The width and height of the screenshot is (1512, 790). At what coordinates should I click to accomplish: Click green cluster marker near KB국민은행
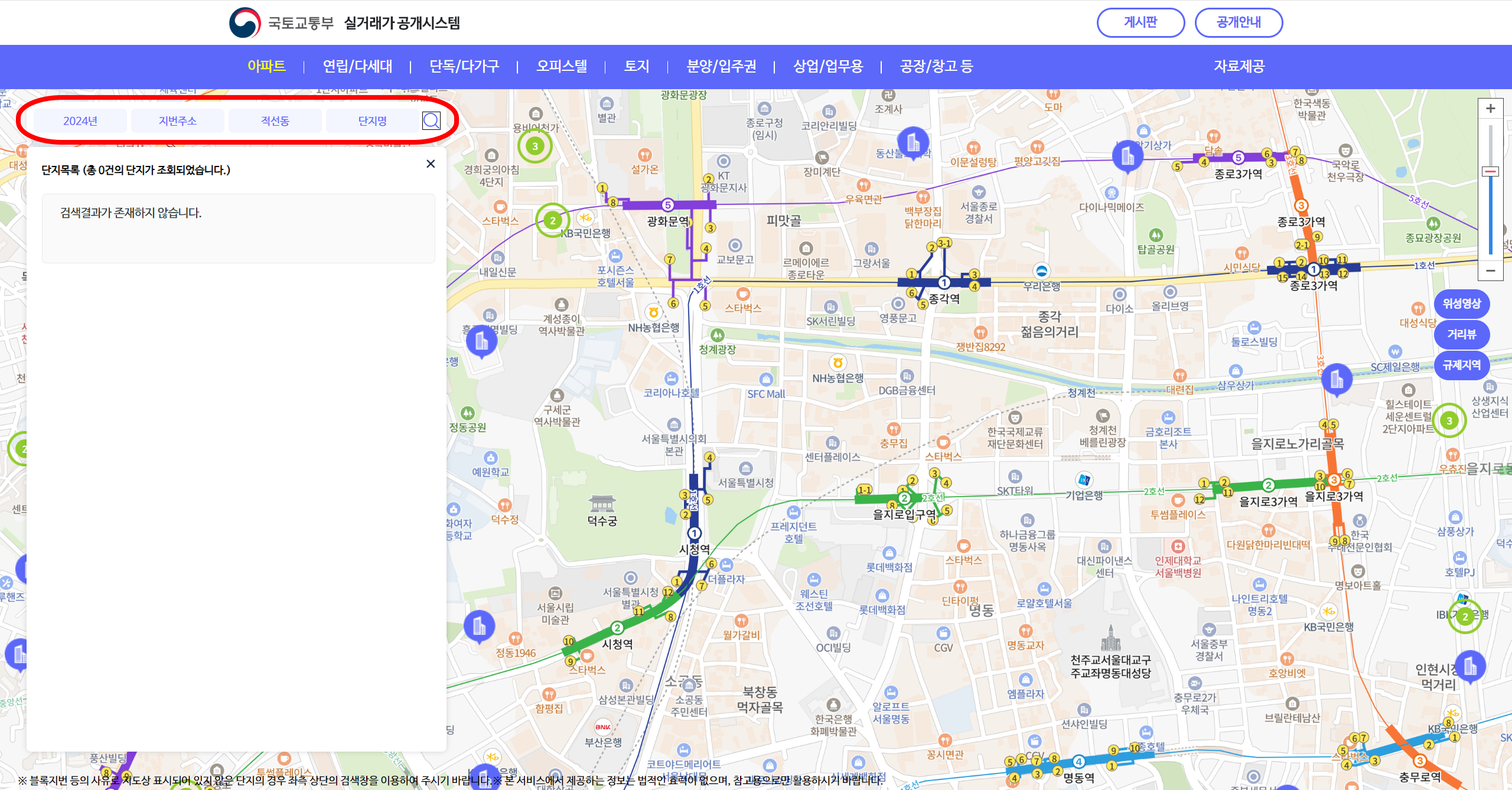coord(552,221)
